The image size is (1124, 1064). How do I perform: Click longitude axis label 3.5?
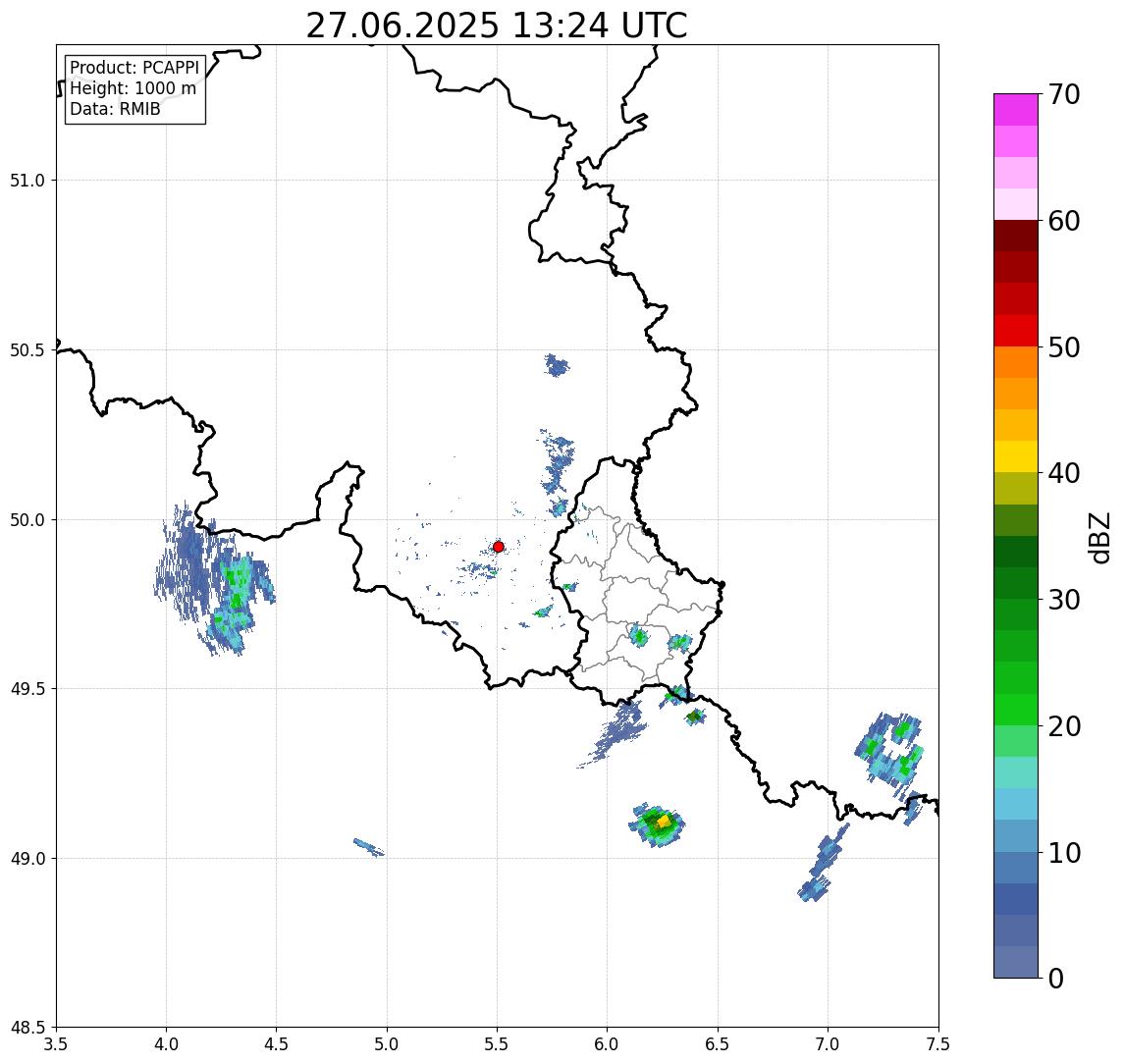(x=56, y=1044)
